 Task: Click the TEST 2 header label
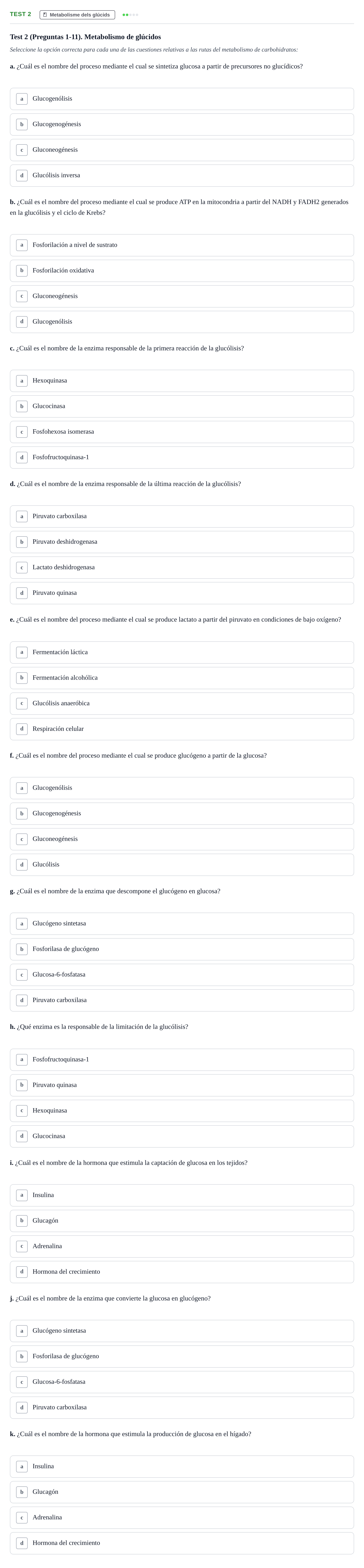tap(20, 14)
